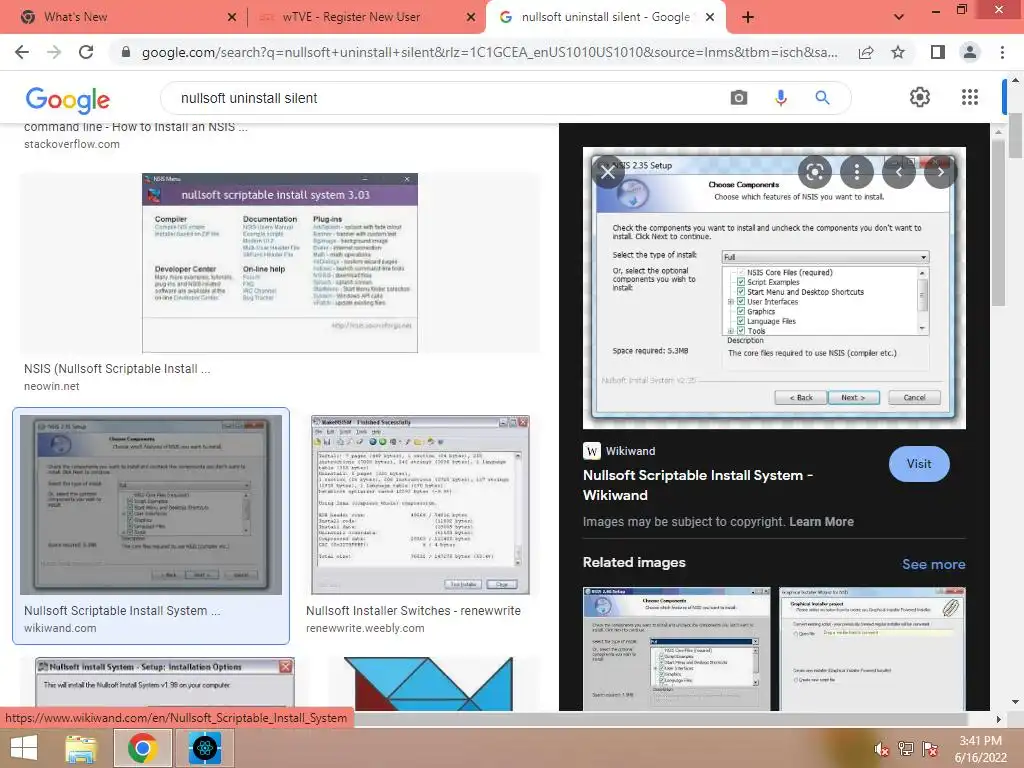Search by image camera icon
1024x768 pixels.
coord(739,98)
